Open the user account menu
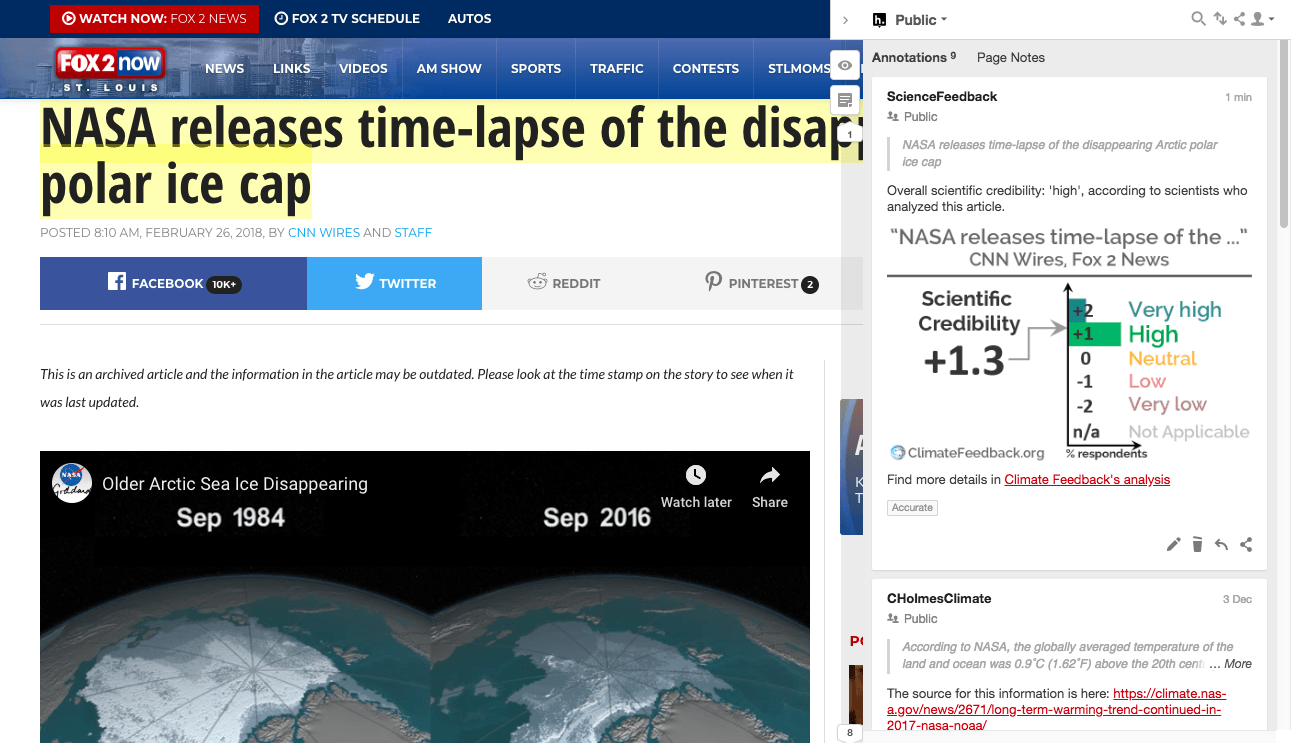The height and width of the screenshot is (743, 1291). click(x=1261, y=19)
